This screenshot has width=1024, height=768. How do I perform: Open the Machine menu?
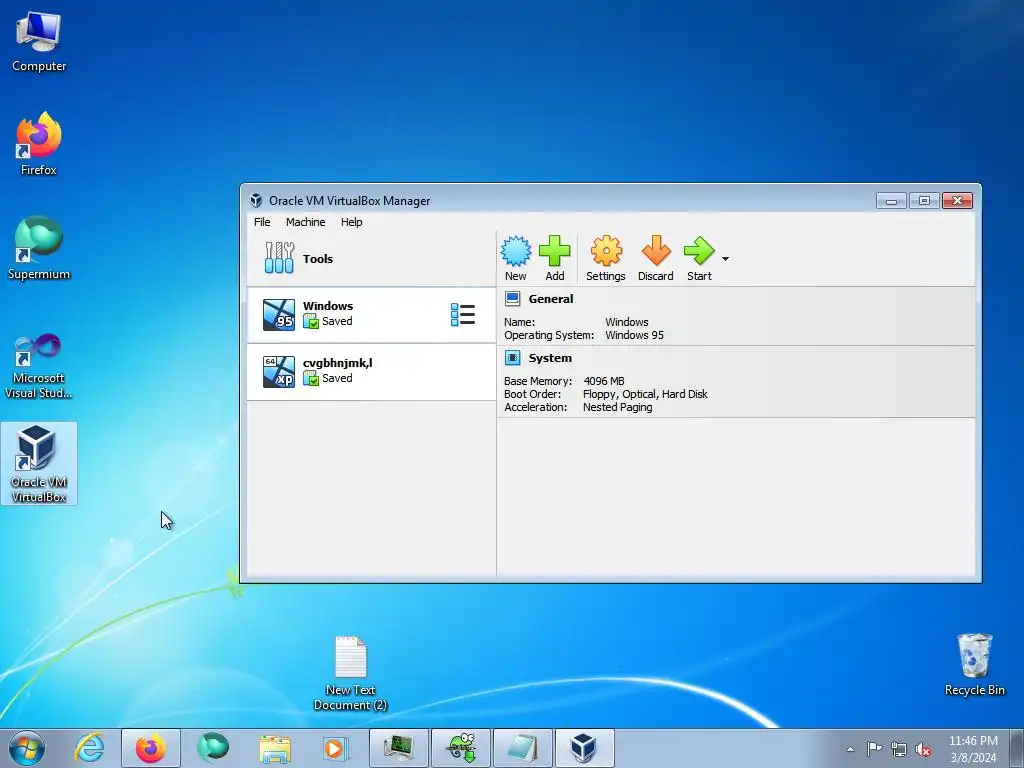coord(305,222)
